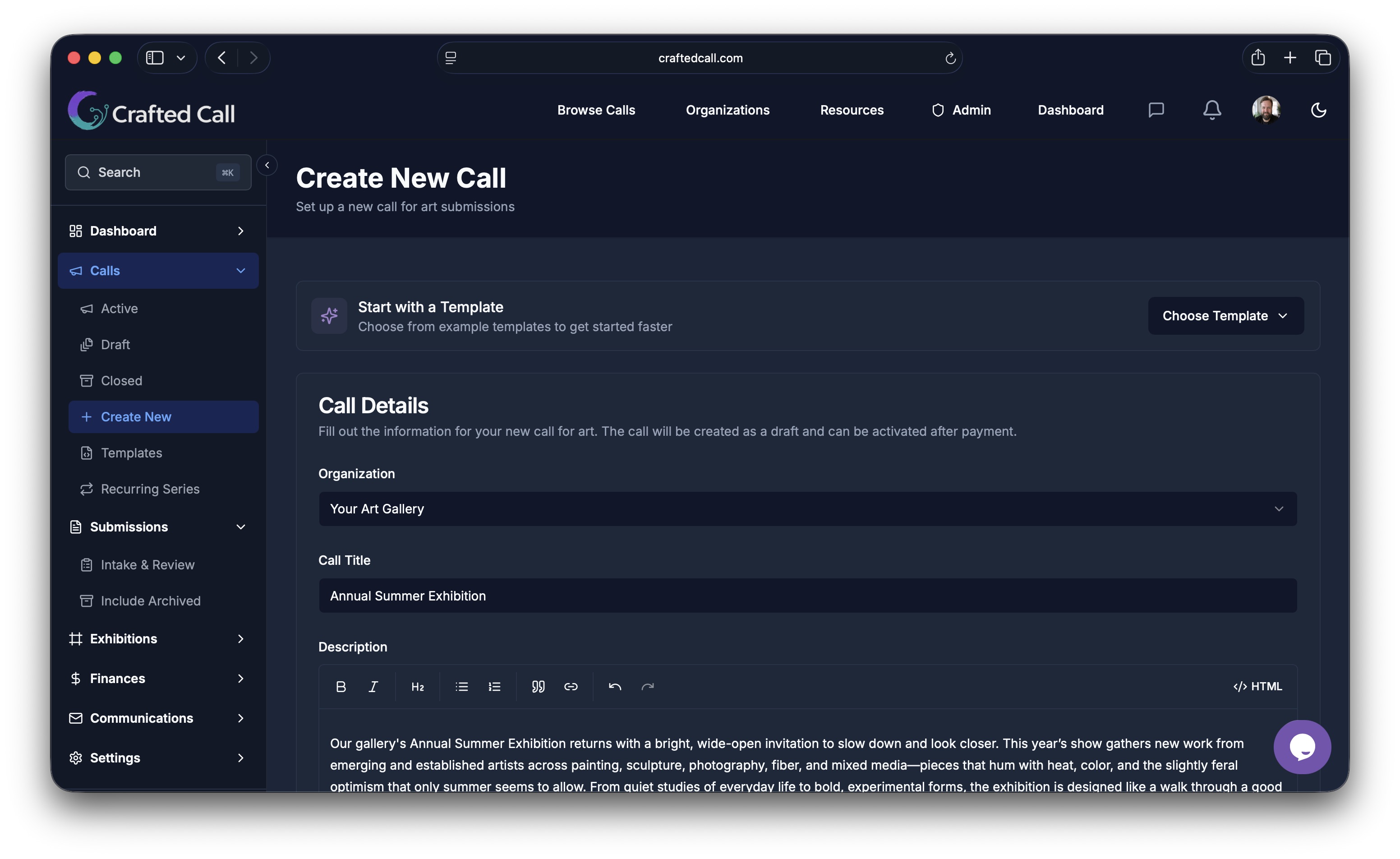This screenshot has width=1400, height=859.
Task: Insert a blockquote in the description
Action: coord(538,686)
